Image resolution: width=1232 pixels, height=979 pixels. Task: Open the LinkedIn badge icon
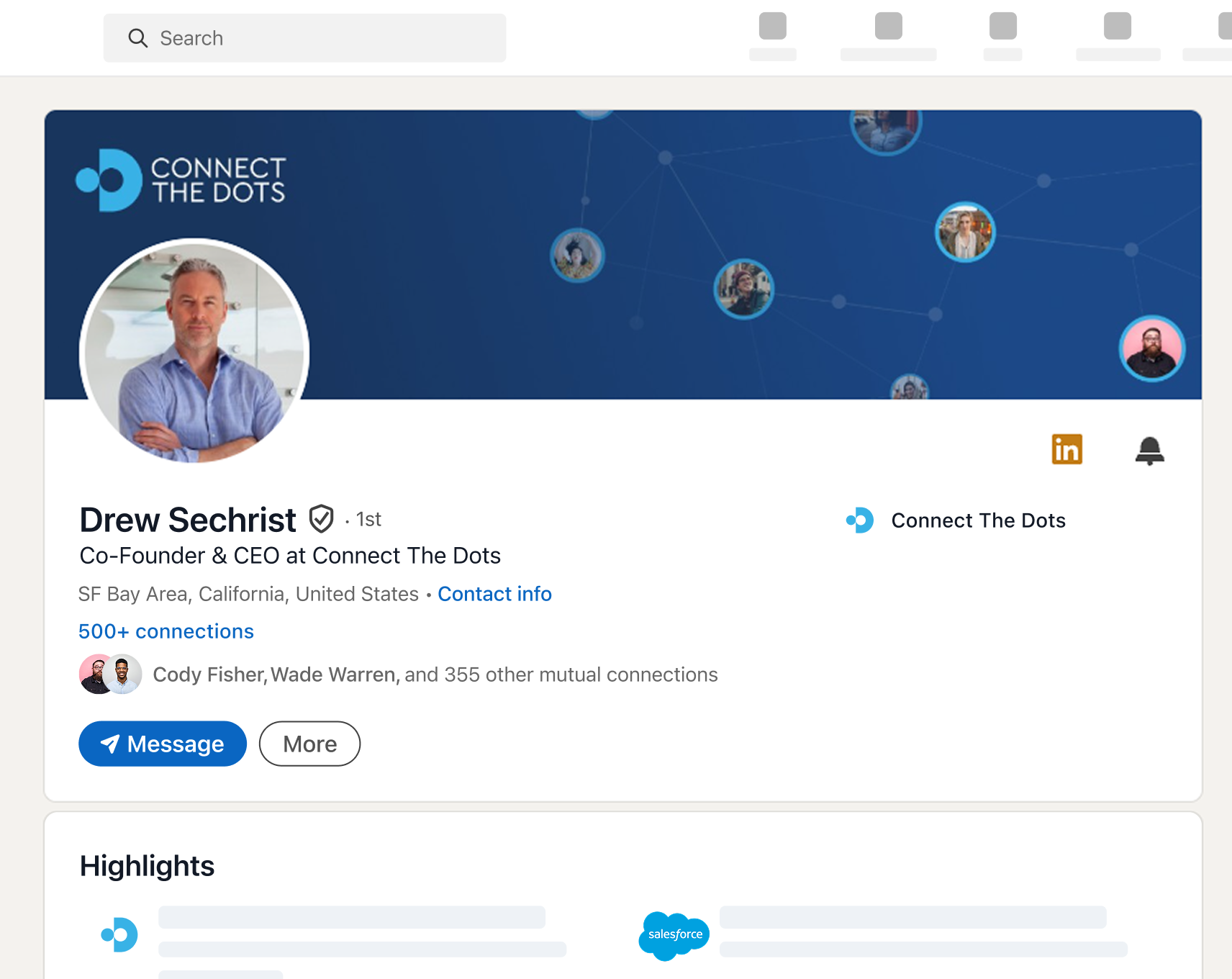pos(1068,449)
